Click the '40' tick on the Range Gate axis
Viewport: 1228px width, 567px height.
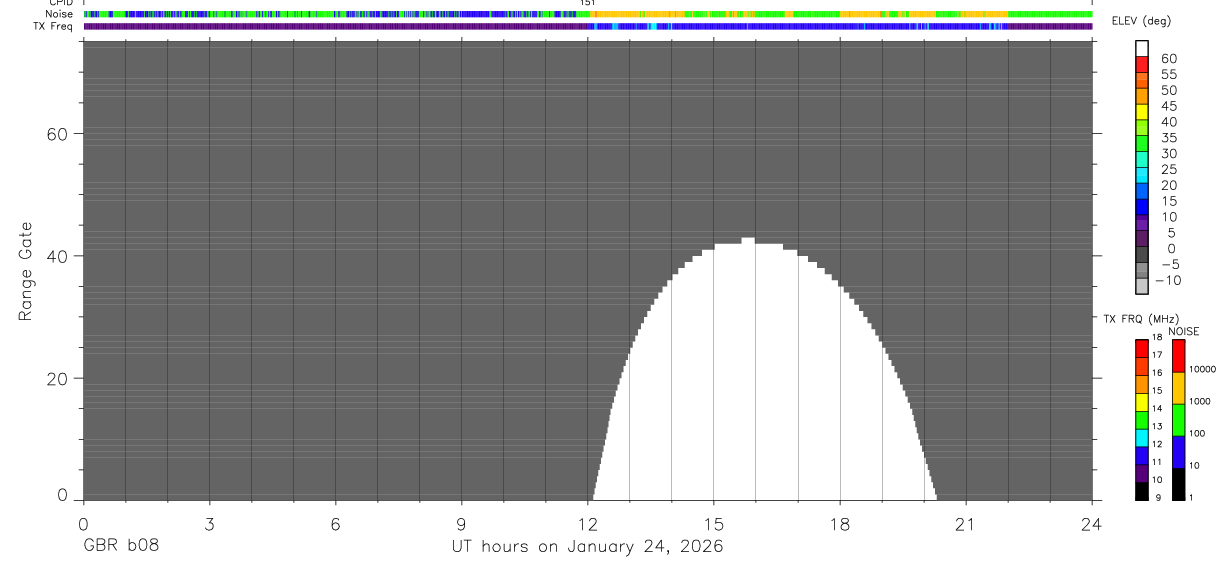58,256
